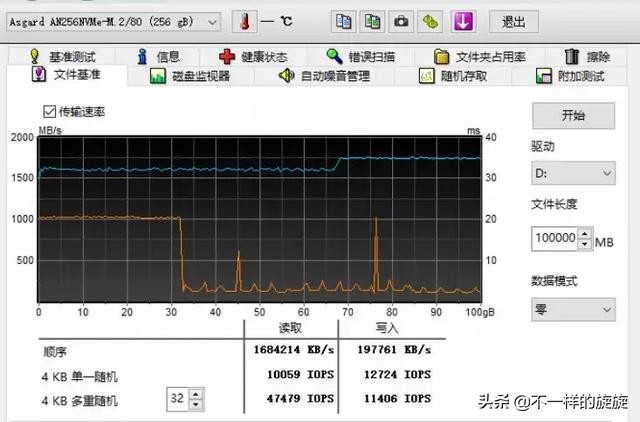Click the extra tests icon

(544, 76)
